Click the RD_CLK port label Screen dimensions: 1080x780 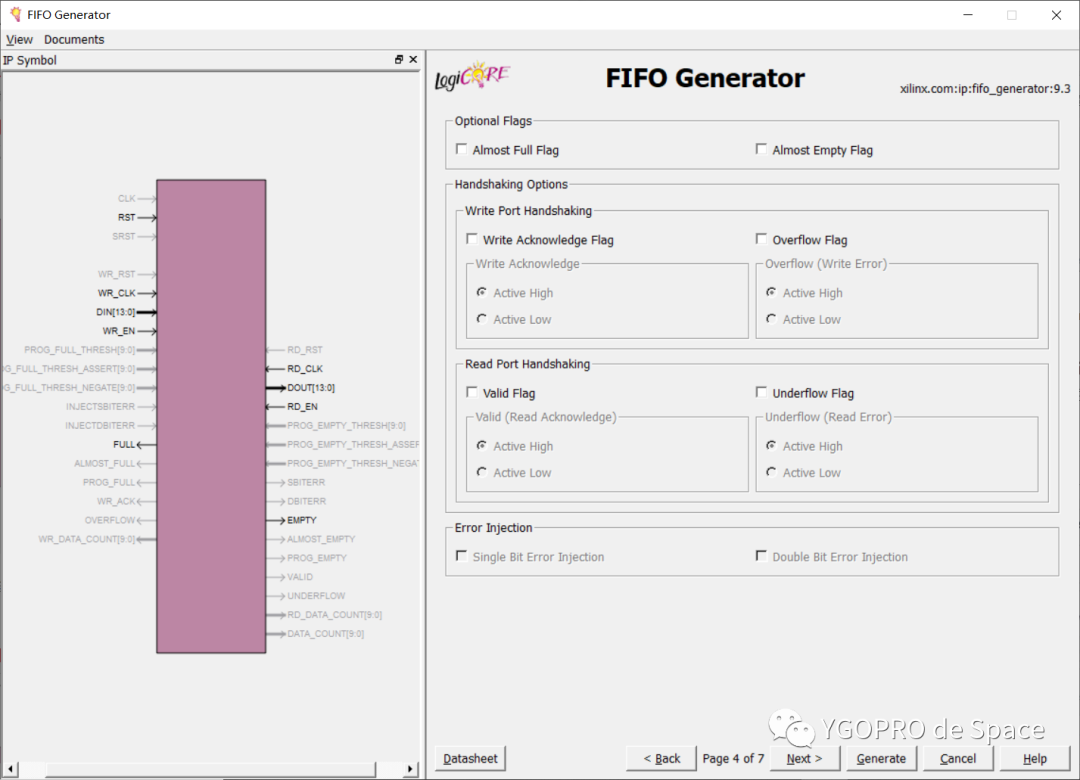click(305, 369)
